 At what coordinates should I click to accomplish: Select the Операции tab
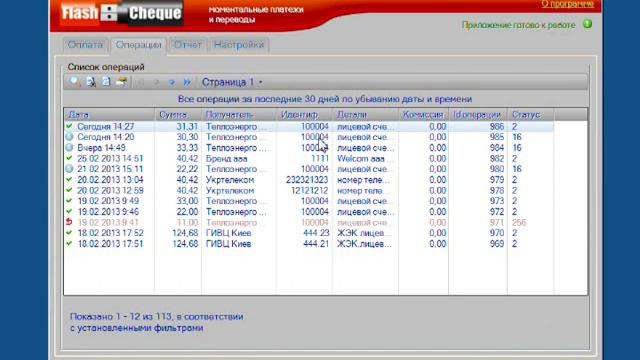coord(138,45)
